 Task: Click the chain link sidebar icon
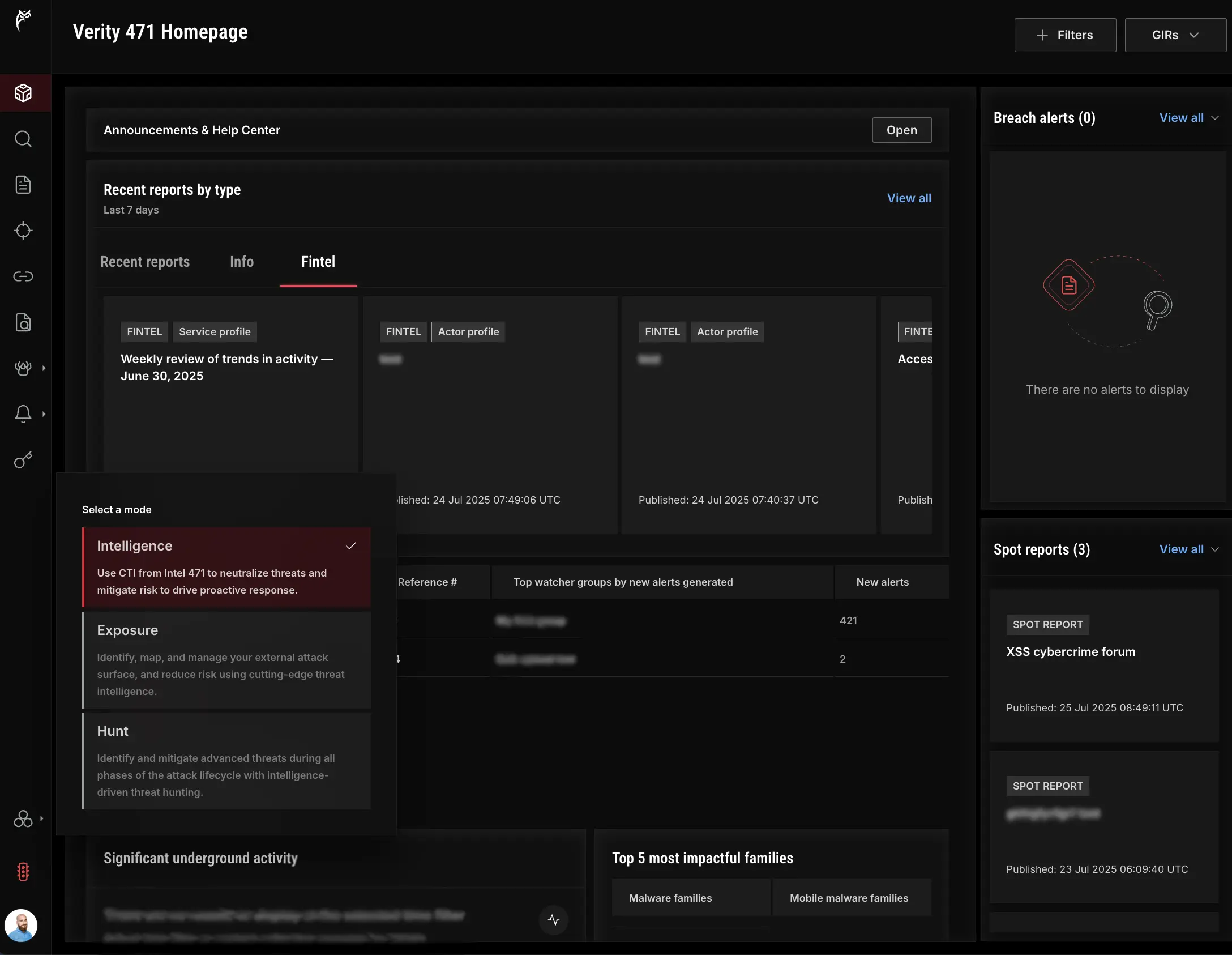pyautogui.click(x=23, y=276)
